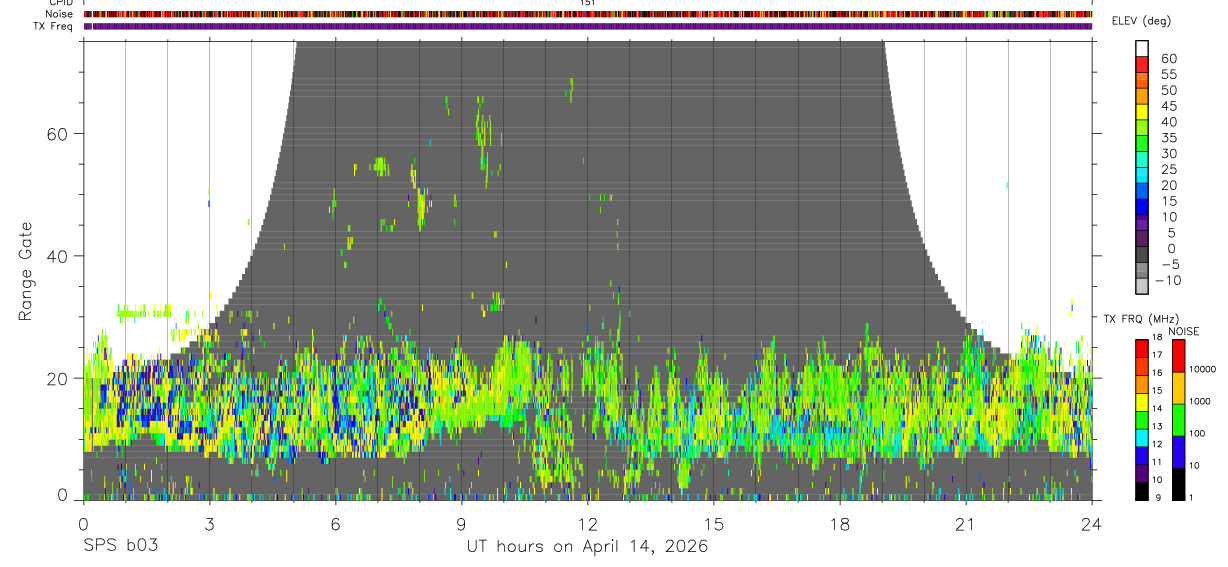Click the '−10' label on the ELEV scale
The width and height of the screenshot is (1228, 567).
[1168, 281]
